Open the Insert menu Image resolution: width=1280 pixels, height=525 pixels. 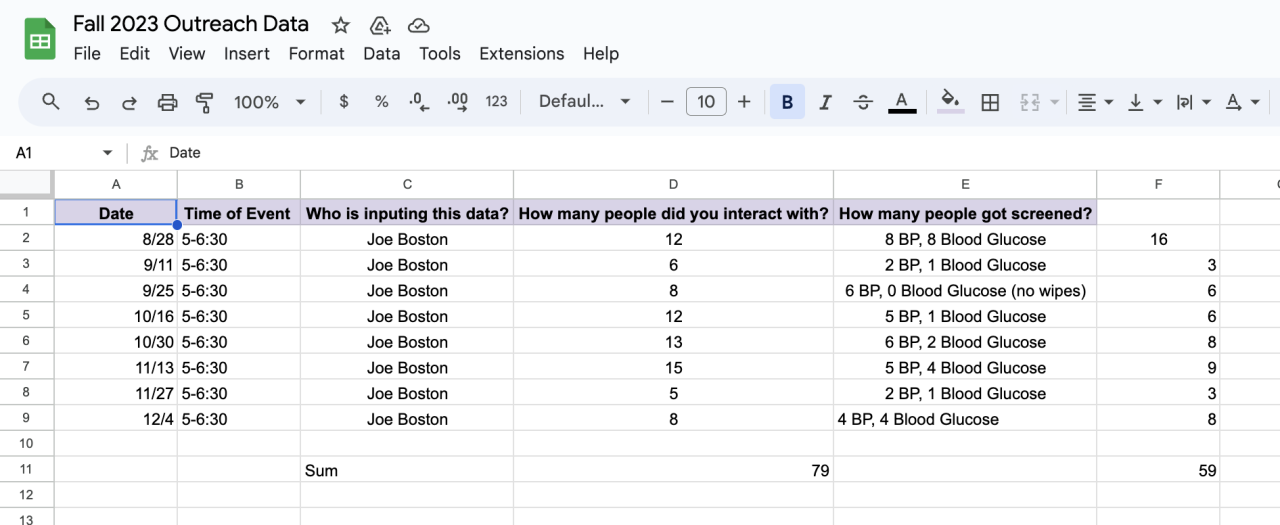247,54
